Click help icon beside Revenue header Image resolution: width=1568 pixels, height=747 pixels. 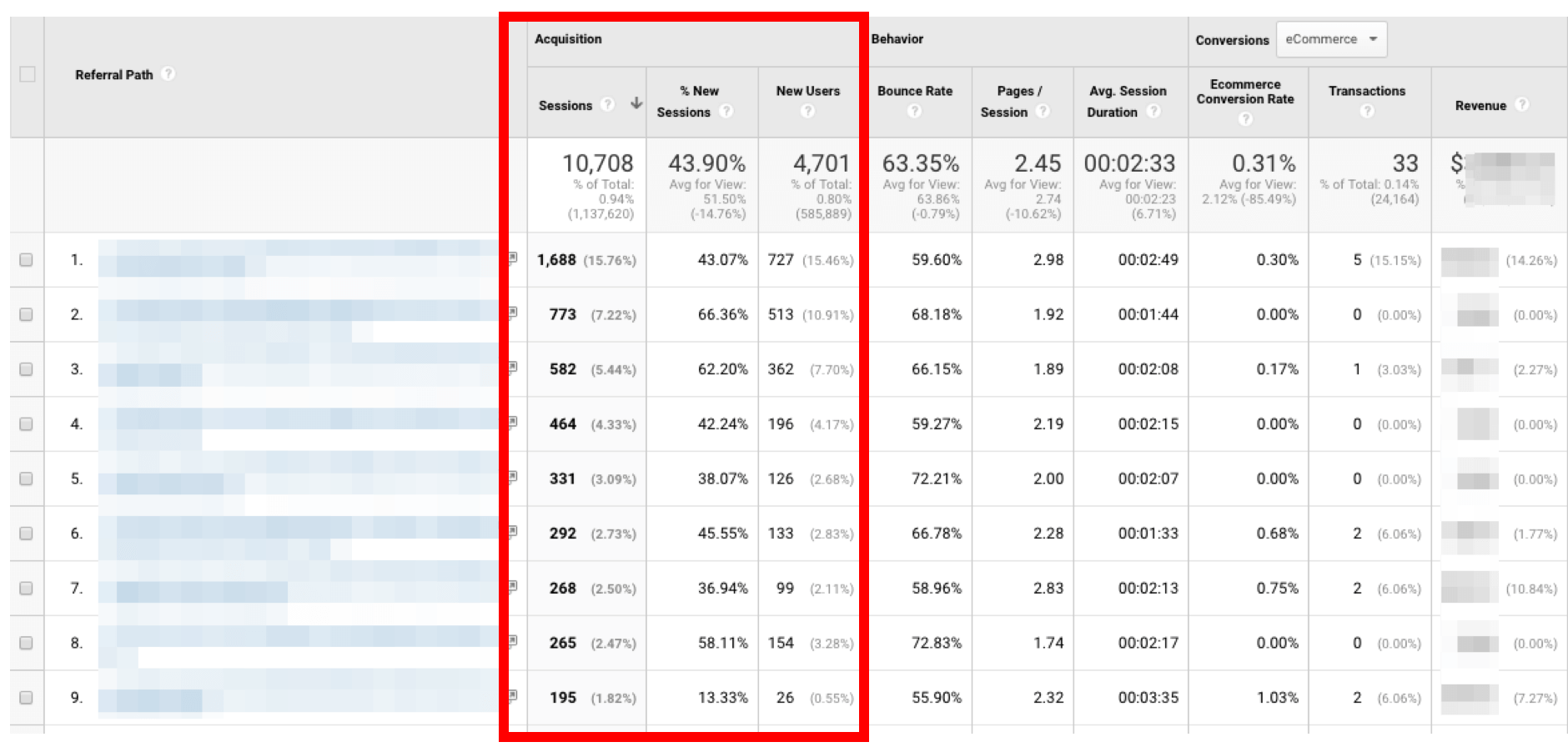tap(1521, 104)
